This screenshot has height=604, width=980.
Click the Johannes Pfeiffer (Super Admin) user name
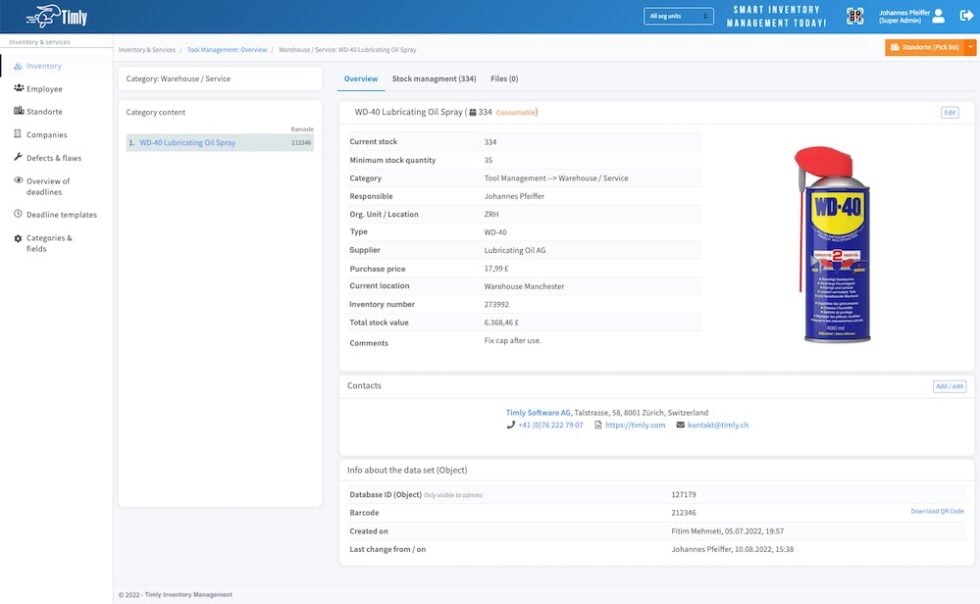904,16
